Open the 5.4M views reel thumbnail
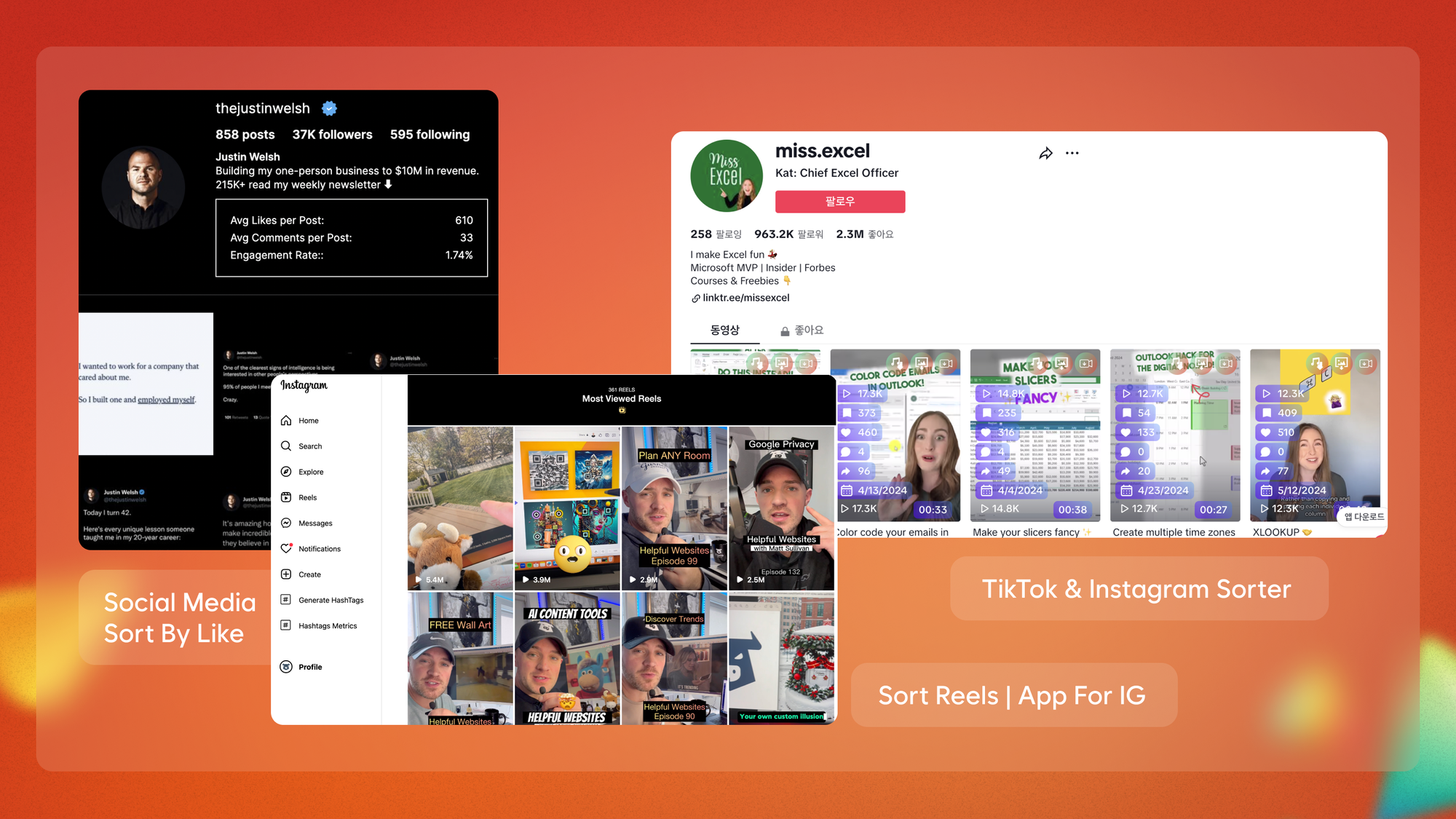The width and height of the screenshot is (1456, 819). point(460,508)
